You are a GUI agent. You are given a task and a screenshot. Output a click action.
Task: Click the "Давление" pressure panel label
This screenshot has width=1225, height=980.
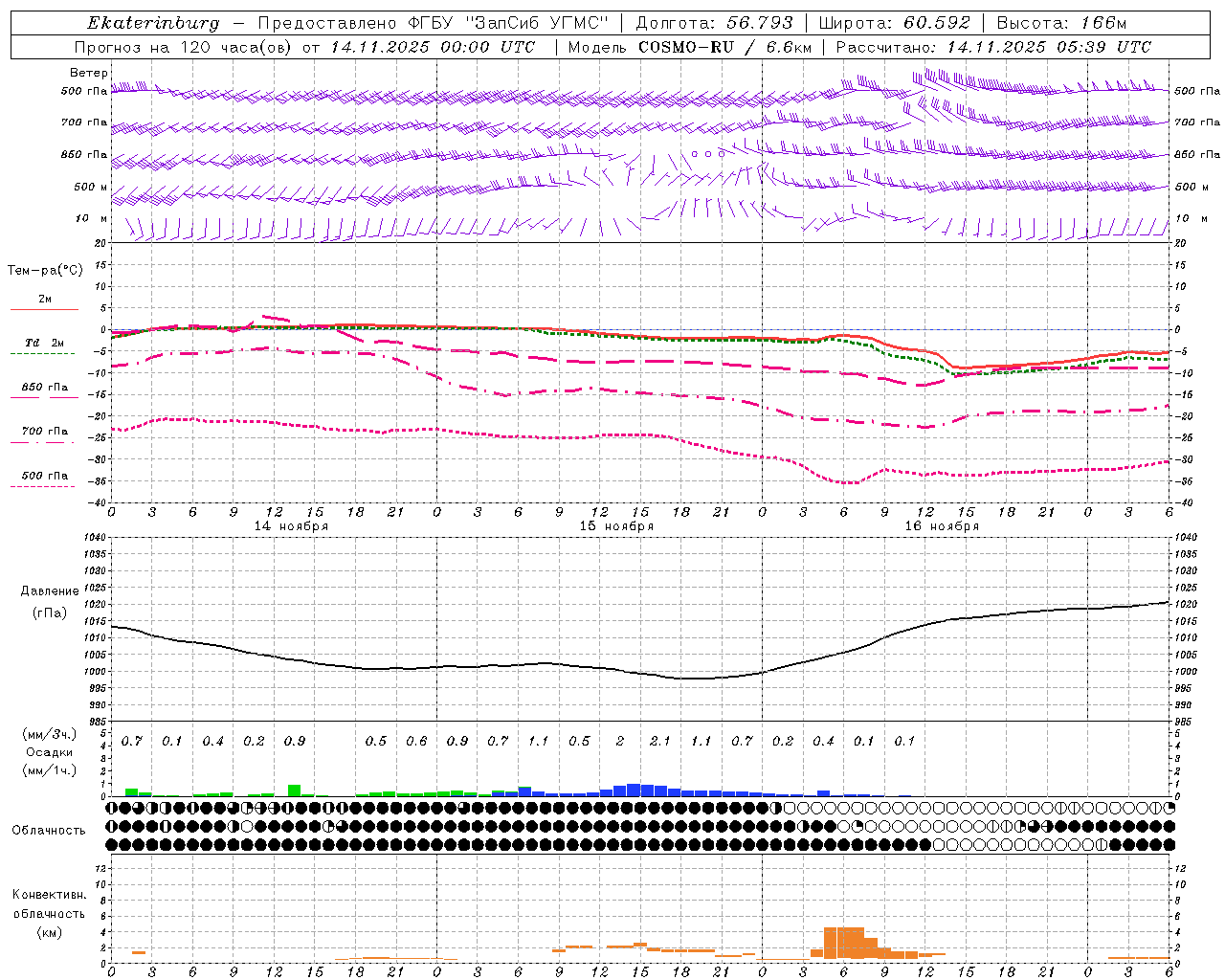(49, 590)
